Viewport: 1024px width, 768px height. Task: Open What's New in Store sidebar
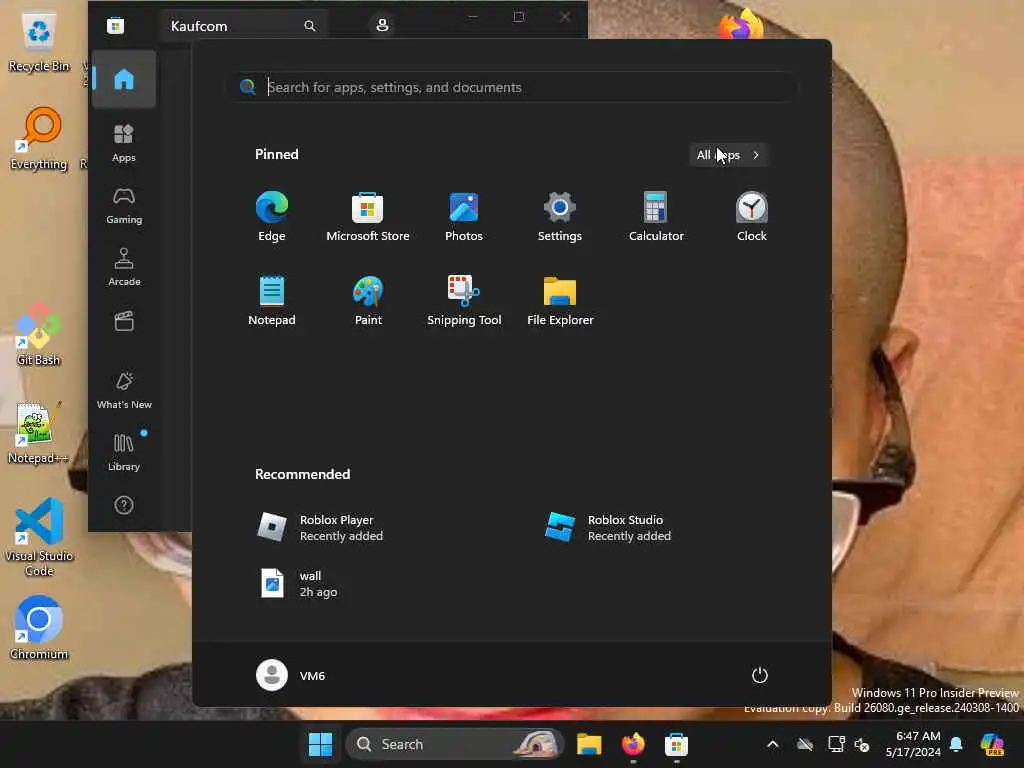(x=124, y=390)
